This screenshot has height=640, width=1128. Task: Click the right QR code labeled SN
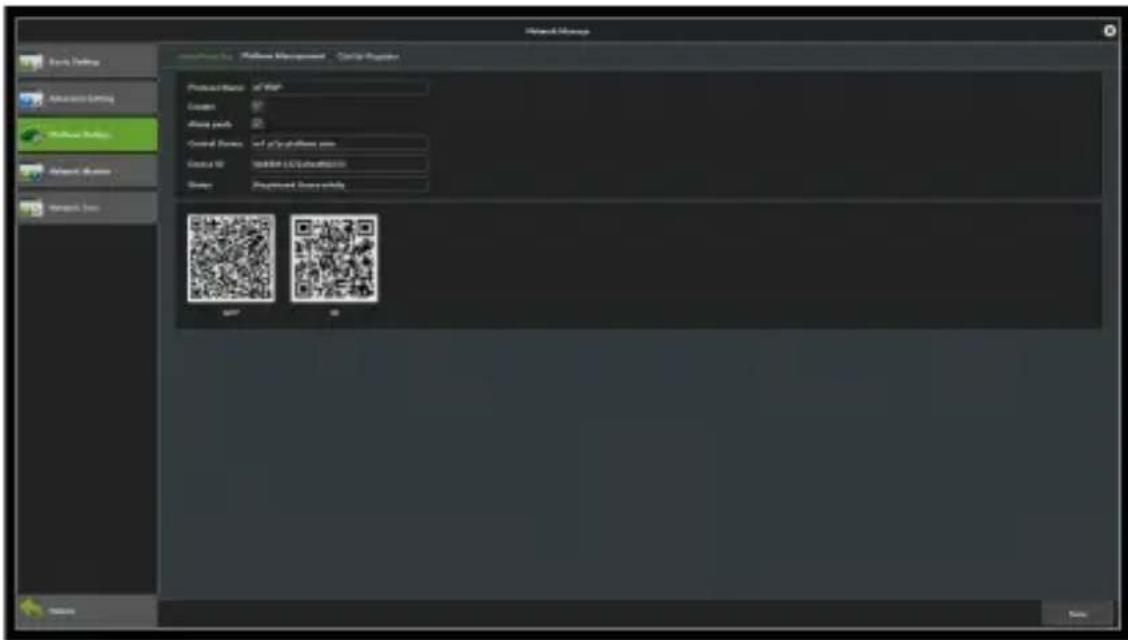(335, 257)
